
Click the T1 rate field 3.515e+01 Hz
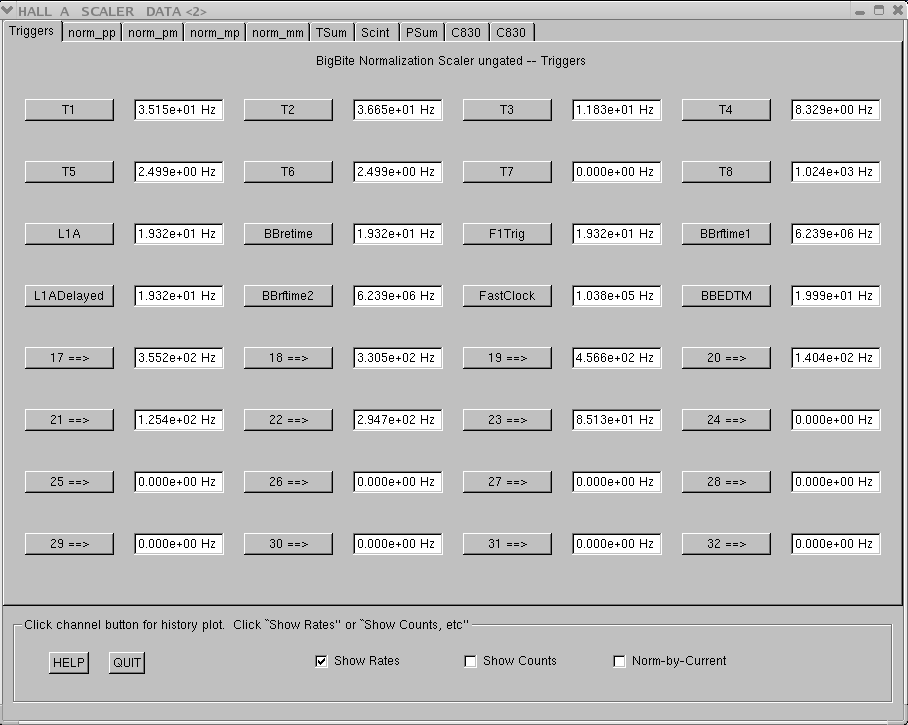pos(178,110)
